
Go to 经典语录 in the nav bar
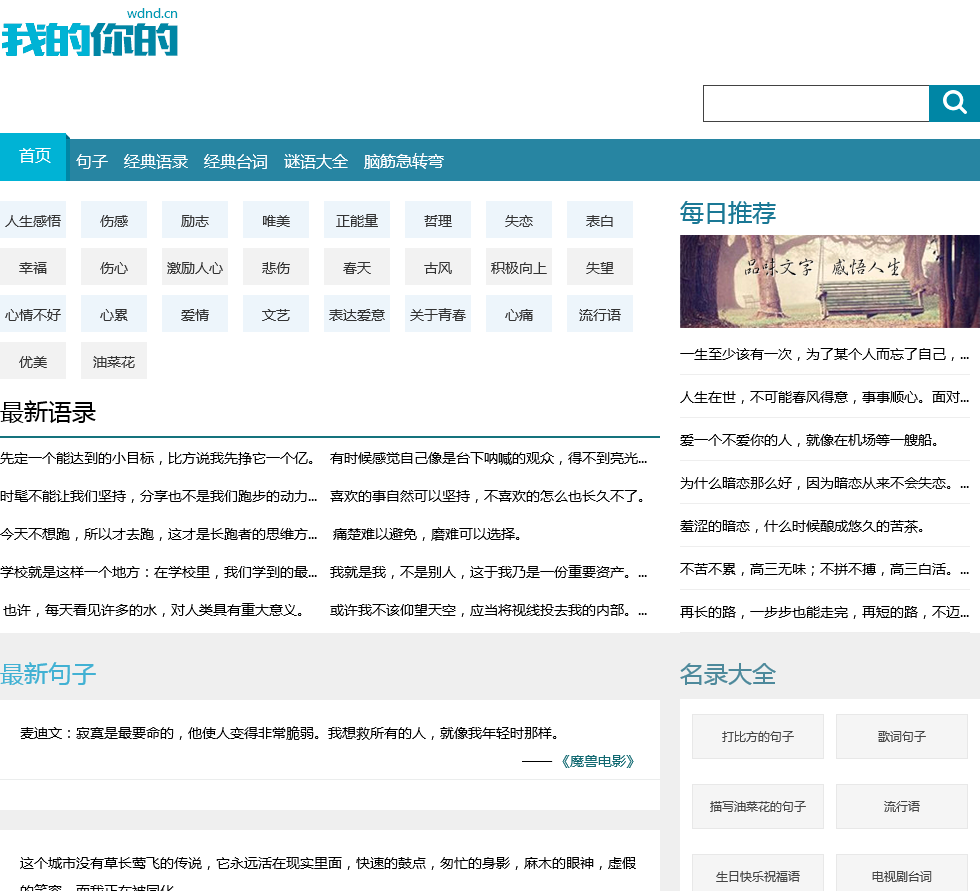pyautogui.click(x=156, y=162)
